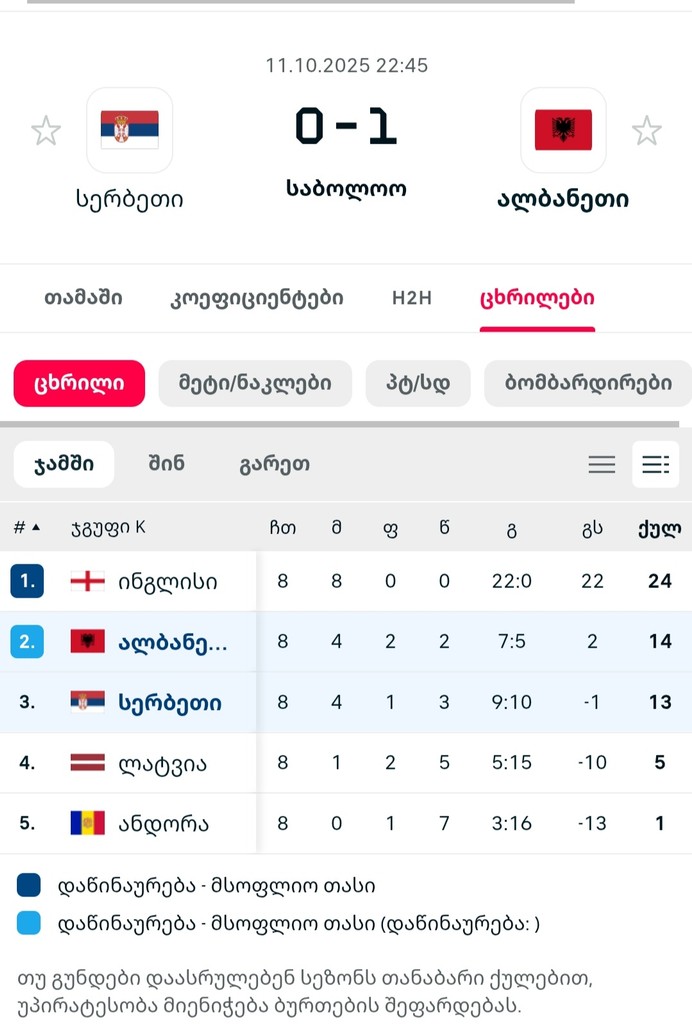Click the Latvia flag in standings

coord(88,763)
